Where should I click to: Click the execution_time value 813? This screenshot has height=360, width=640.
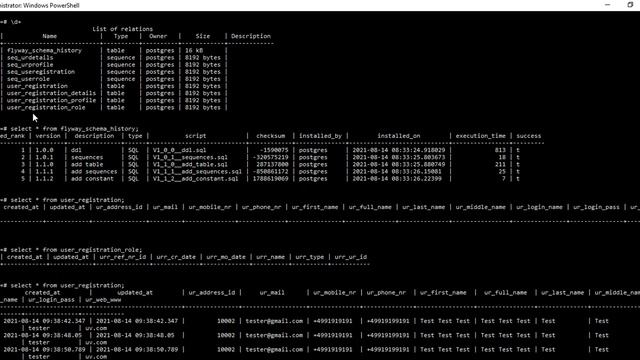click(x=500, y=150)
